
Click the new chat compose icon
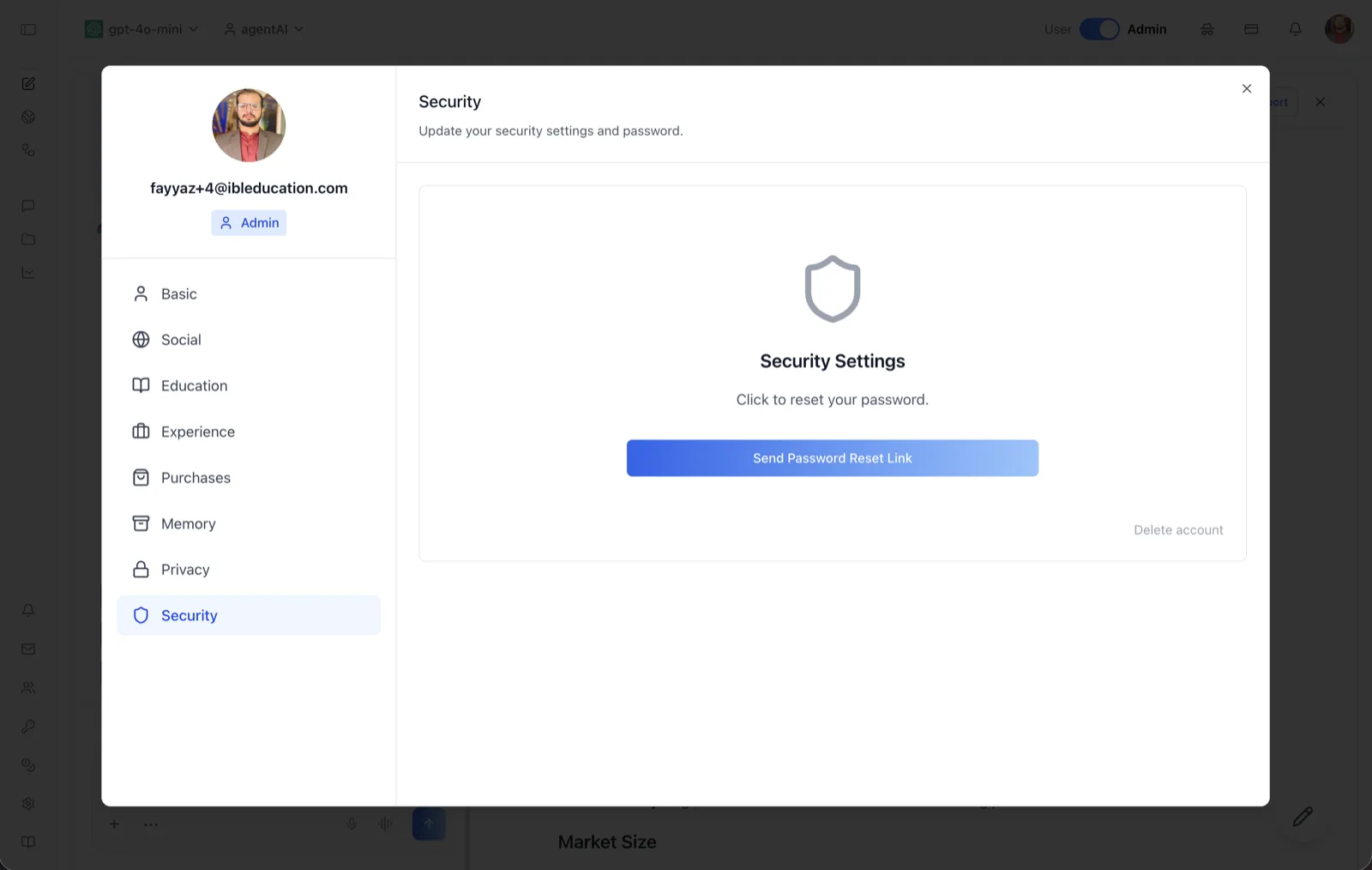[28, 83]
